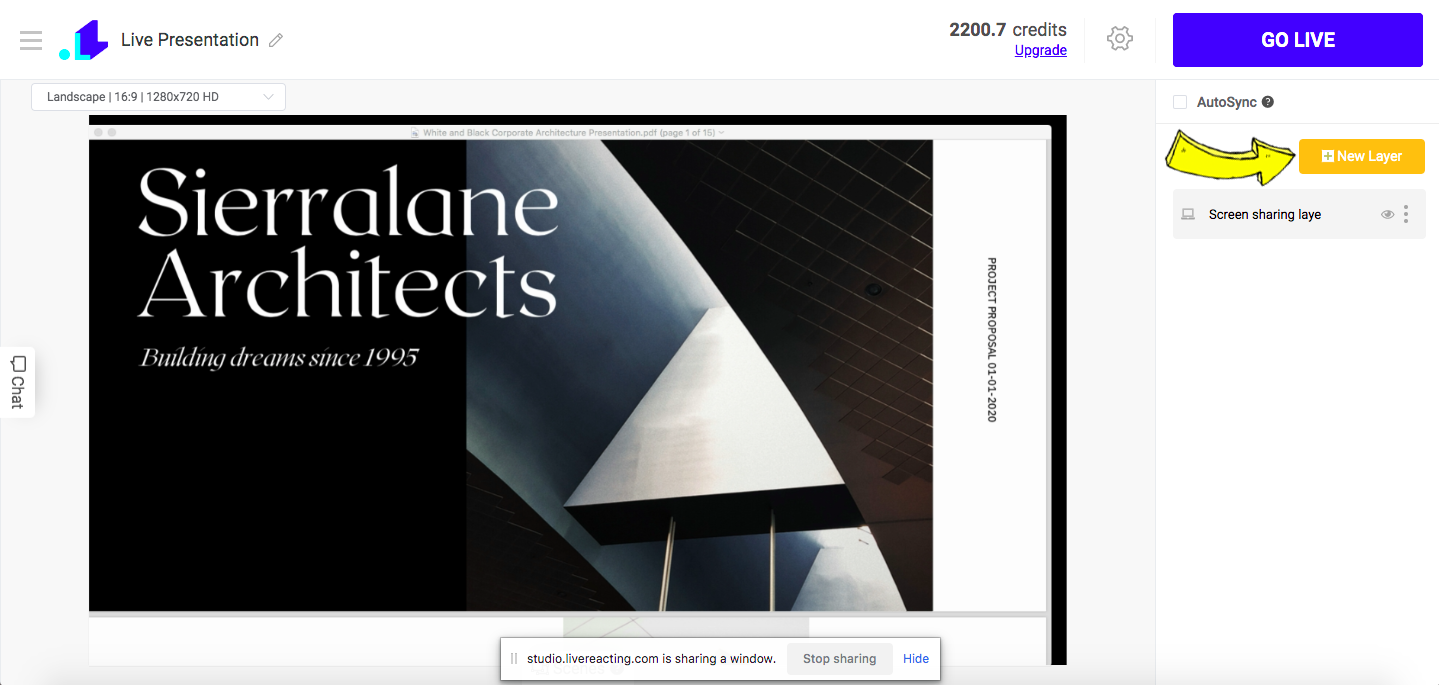Open the hamburger main menu
Image resolution: width=1439 pixels, height=685 pixels.
point(31,40)
